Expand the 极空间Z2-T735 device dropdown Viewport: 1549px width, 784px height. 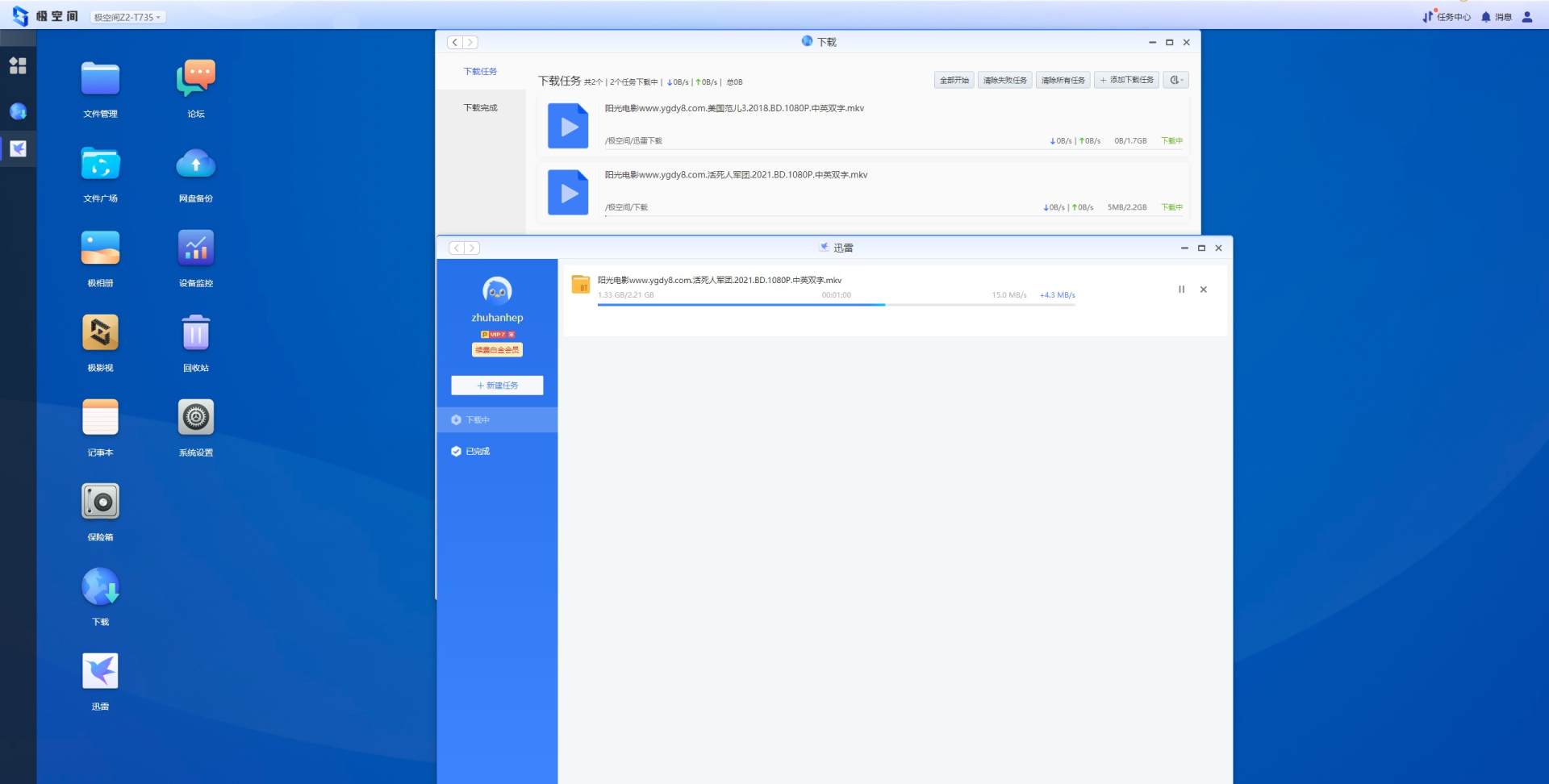[x=127, y=17]
